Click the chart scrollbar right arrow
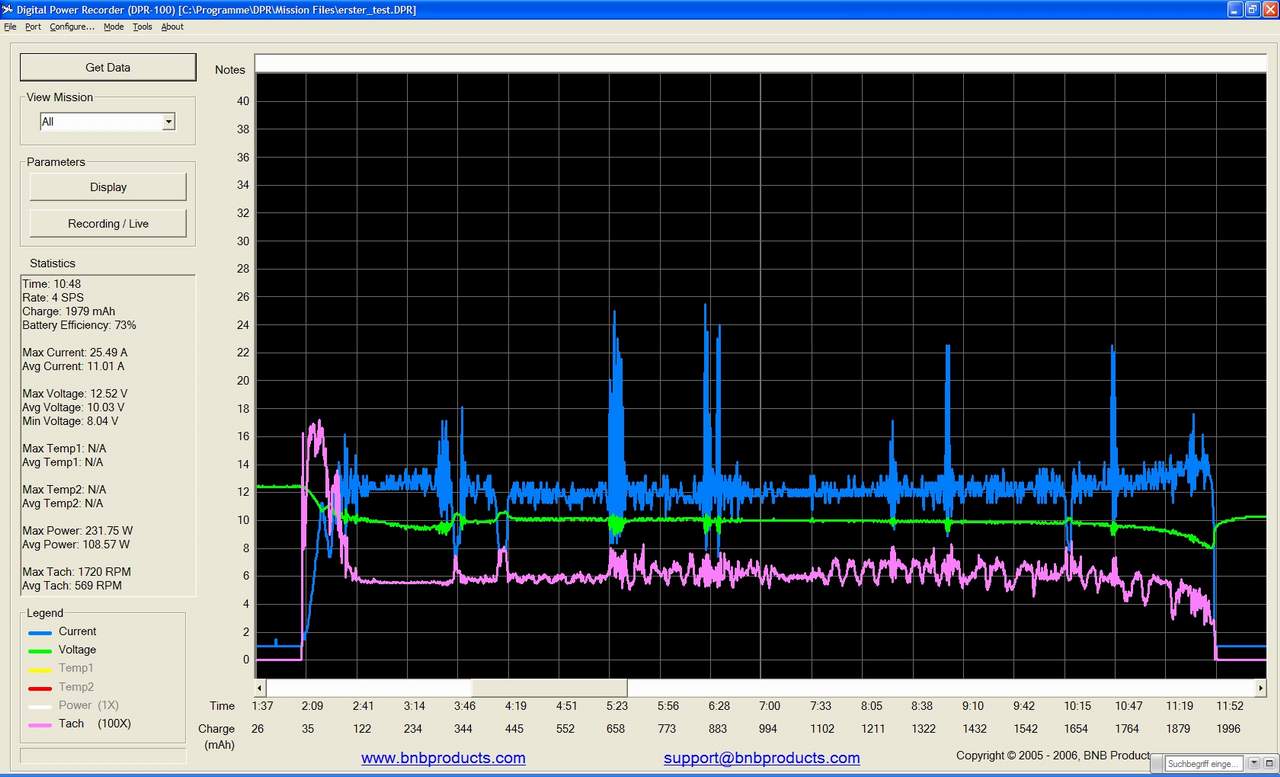The height and width of the screenshot is (777, 1280). (x=1259, y=688)
